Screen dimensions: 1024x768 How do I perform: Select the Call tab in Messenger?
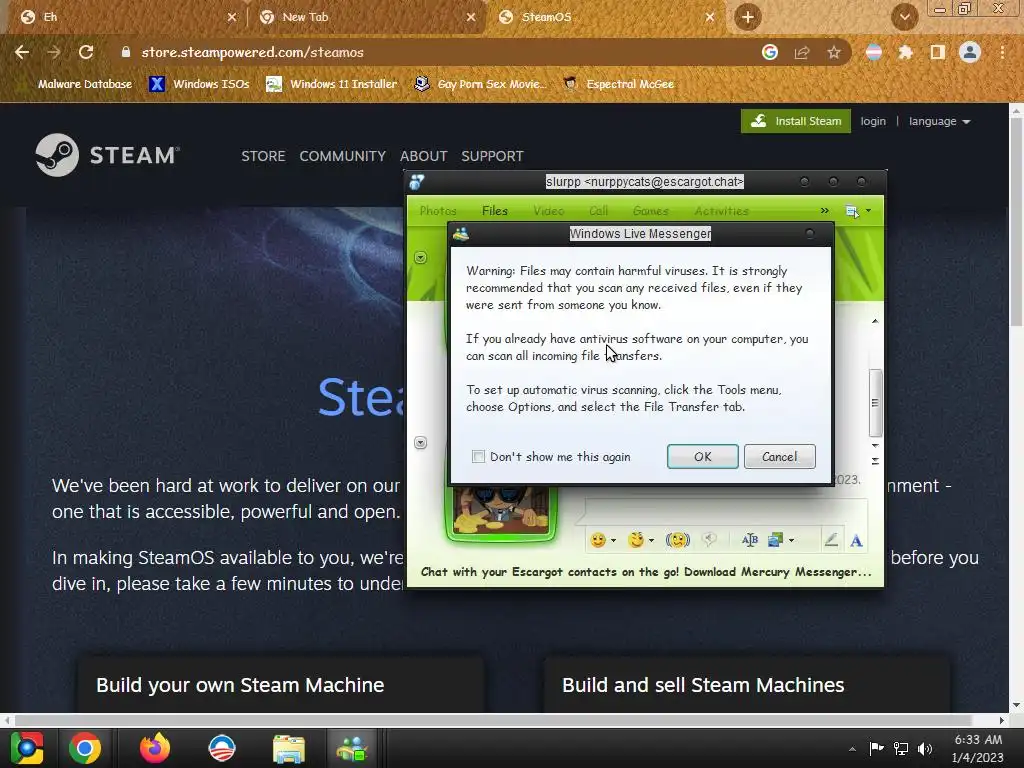click(x=598, y=210)
